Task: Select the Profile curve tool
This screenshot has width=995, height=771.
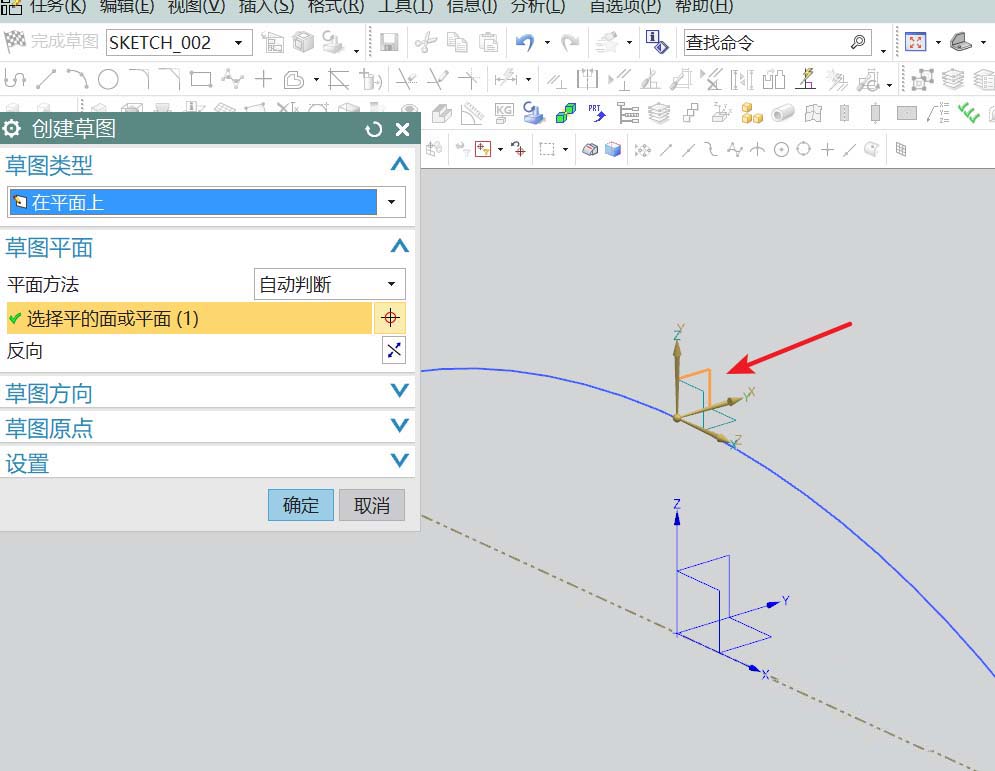Action: click(15, 79)
